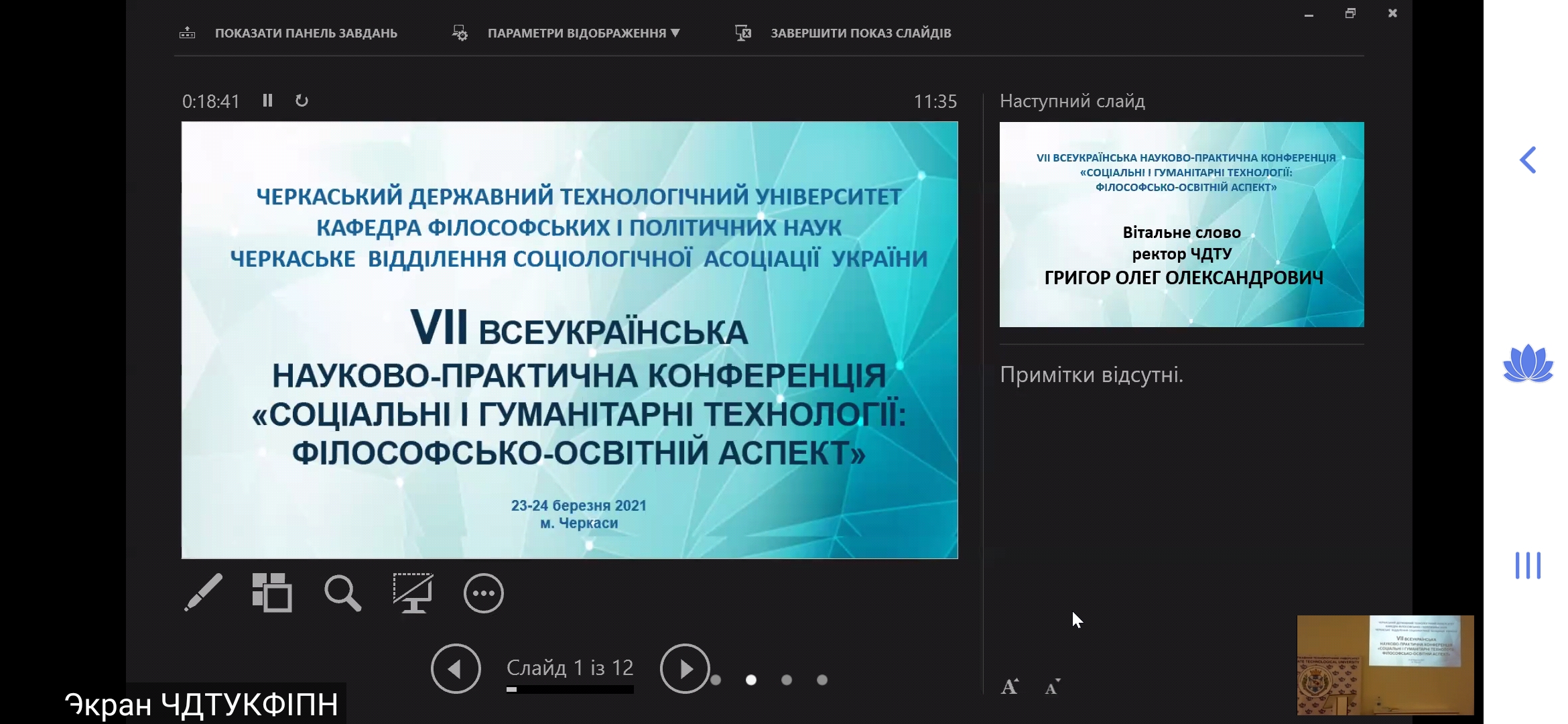1568x724 pixels.
Task: Close the presenter view window
Action: pyautogui.click(x=1392, y=13)
